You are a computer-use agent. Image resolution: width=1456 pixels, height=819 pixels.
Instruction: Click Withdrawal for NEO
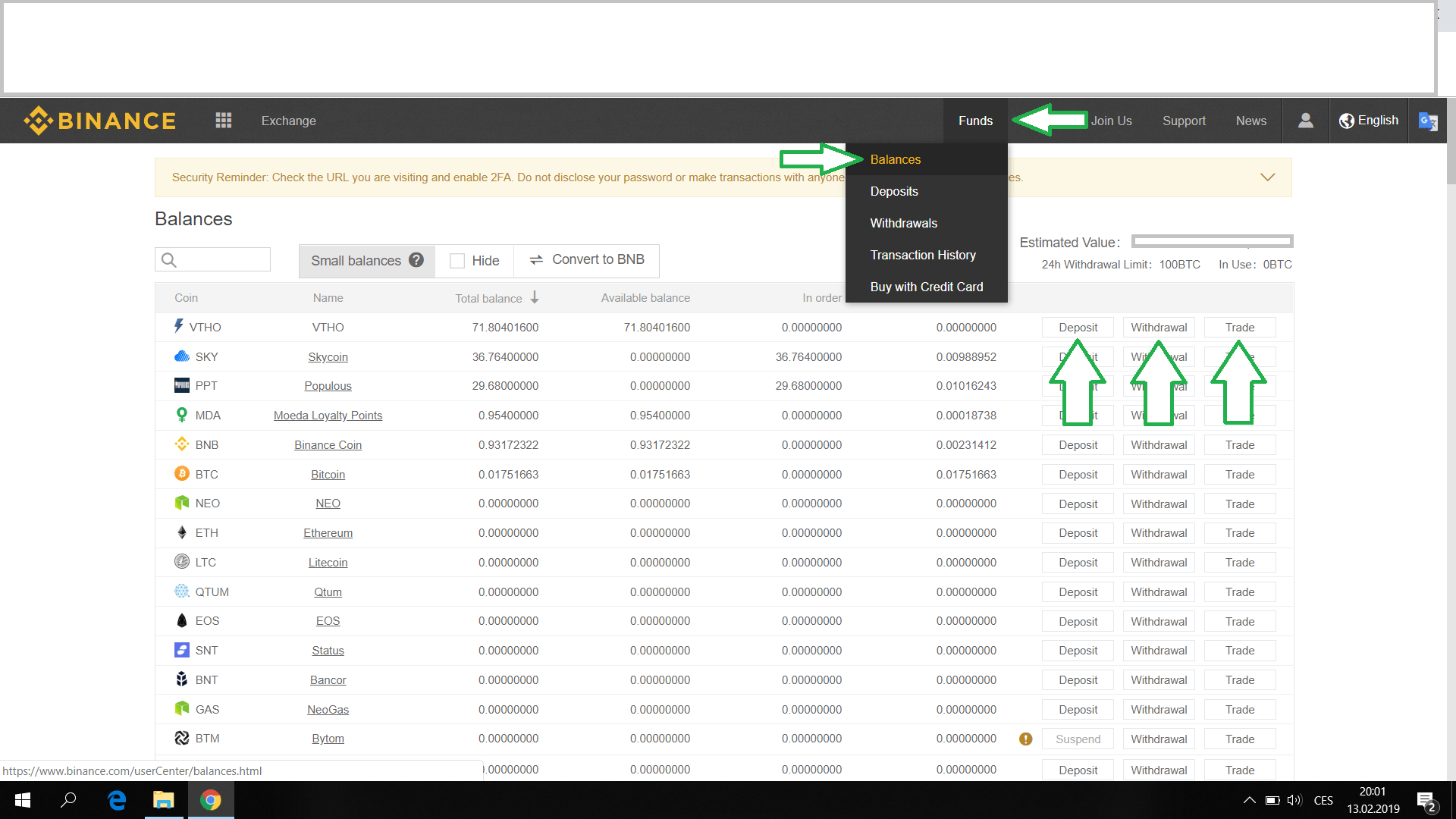(1159, 504)
